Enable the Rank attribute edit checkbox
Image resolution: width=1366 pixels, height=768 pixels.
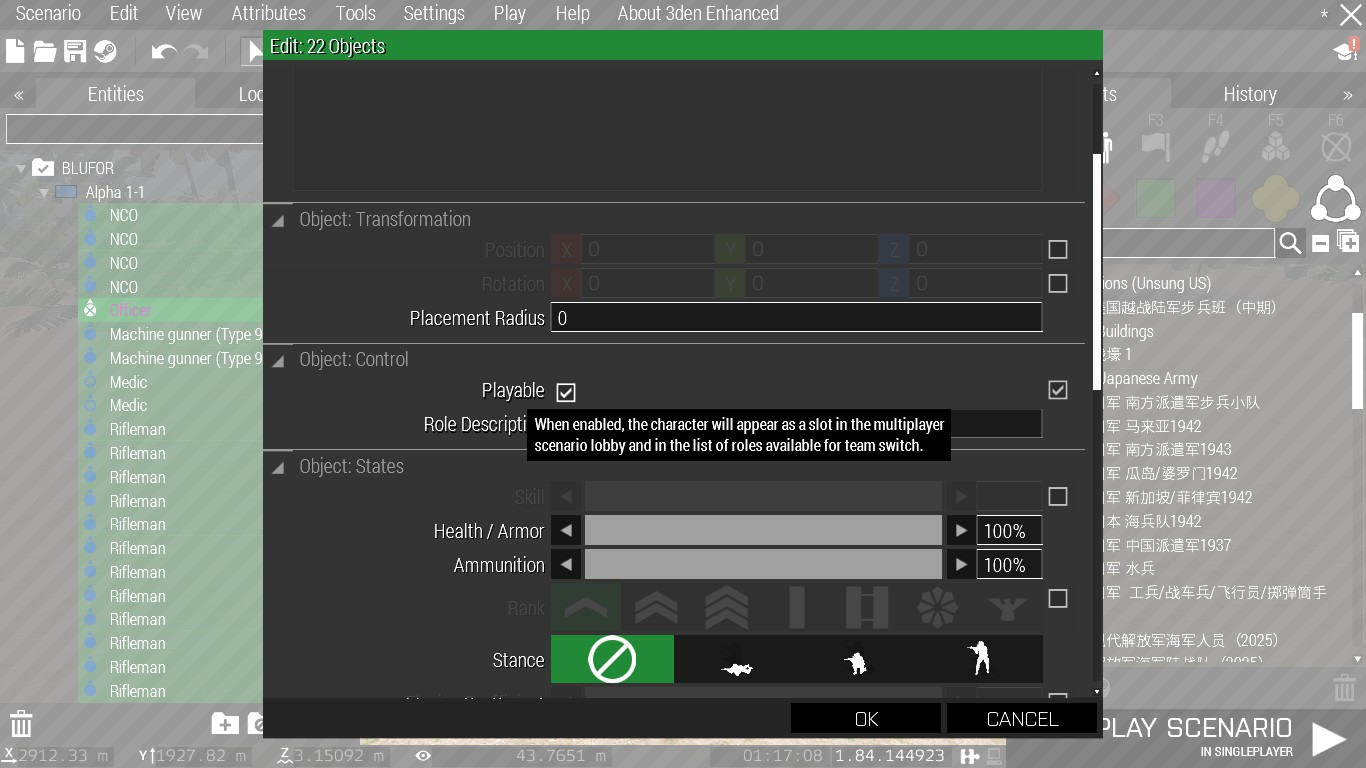pos(1057,599)
